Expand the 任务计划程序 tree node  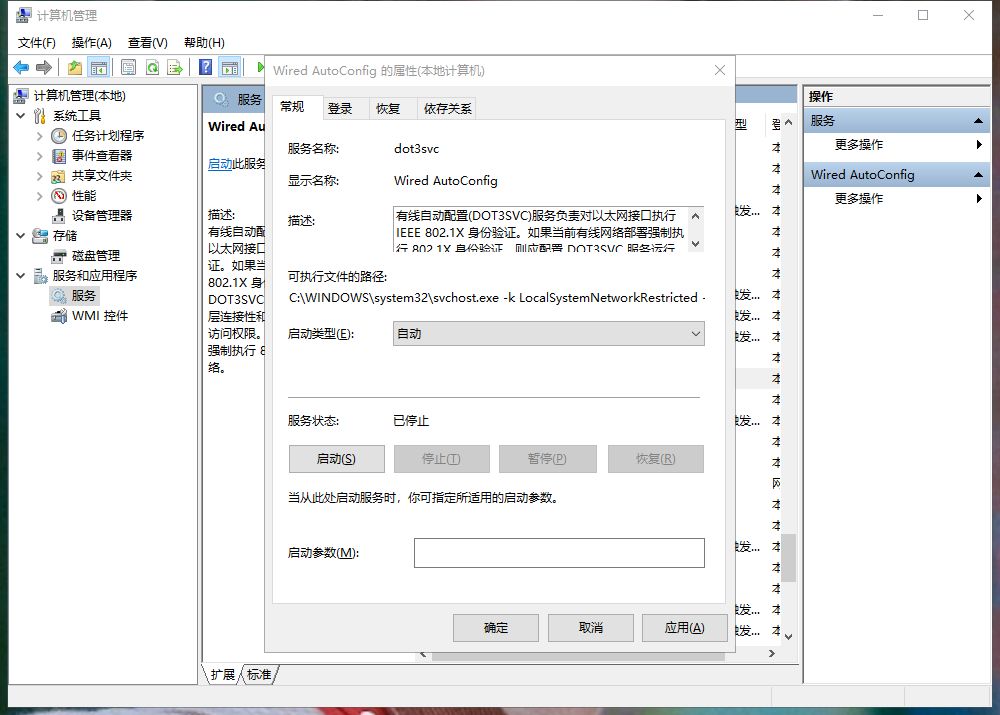(x=39, y=136)
